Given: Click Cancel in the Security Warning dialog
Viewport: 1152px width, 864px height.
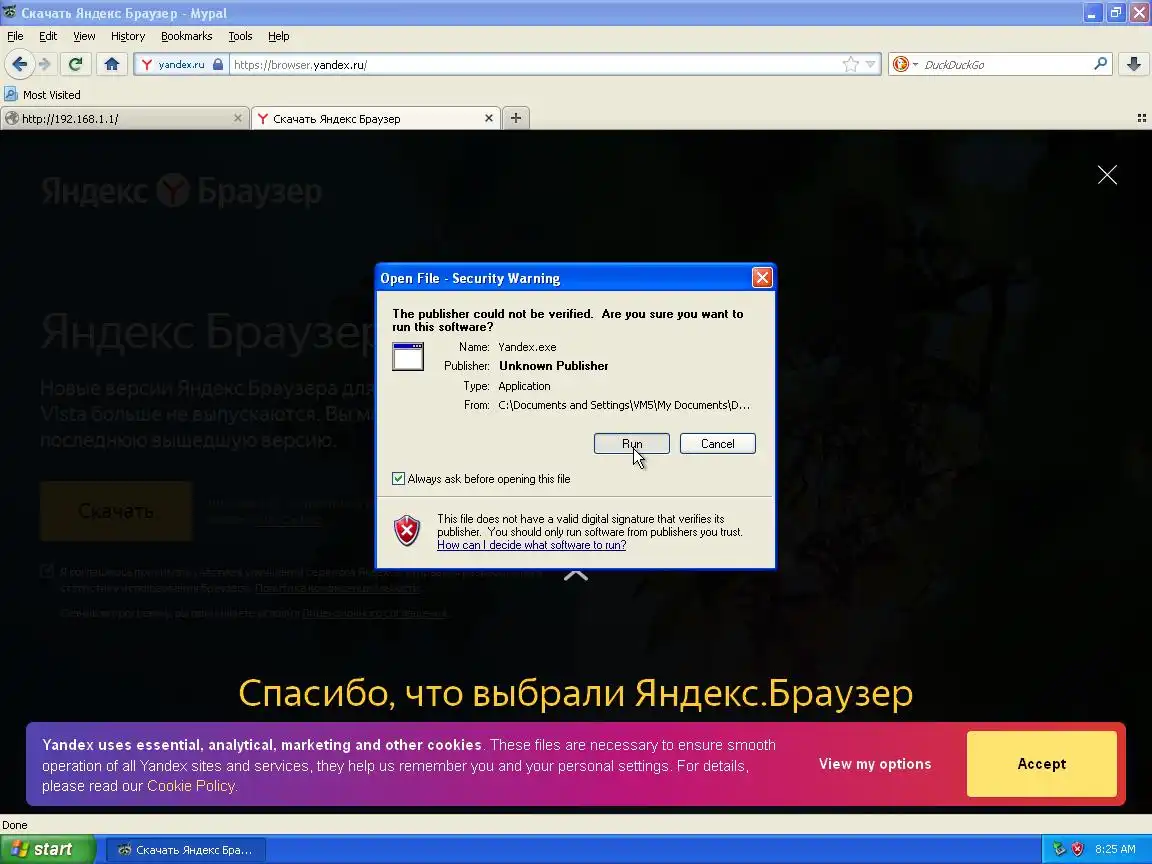Looking at the screenshot, I should (718, 444).
